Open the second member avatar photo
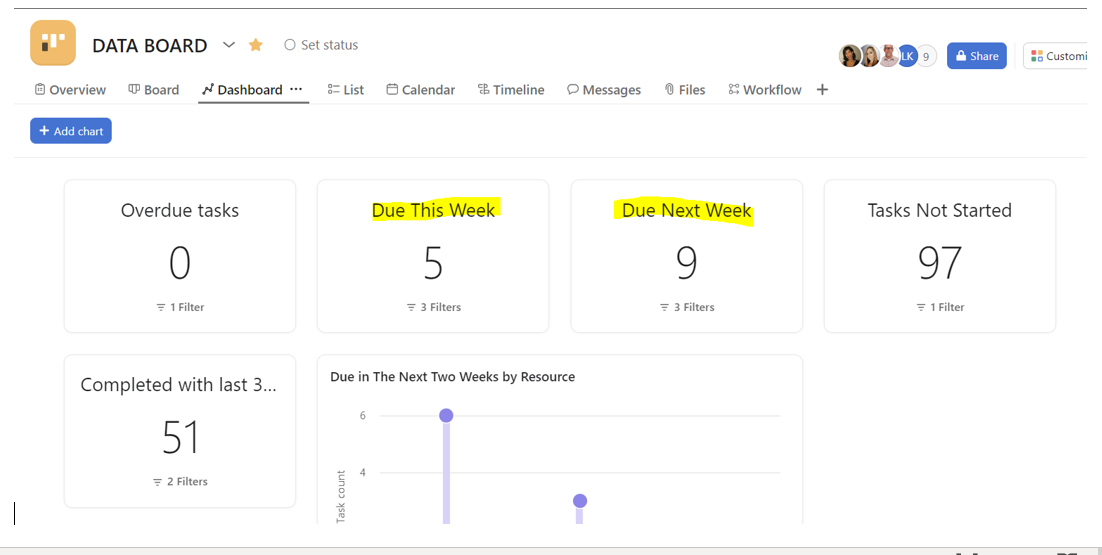The image size is (1102, 555). (x=869, y=56)
